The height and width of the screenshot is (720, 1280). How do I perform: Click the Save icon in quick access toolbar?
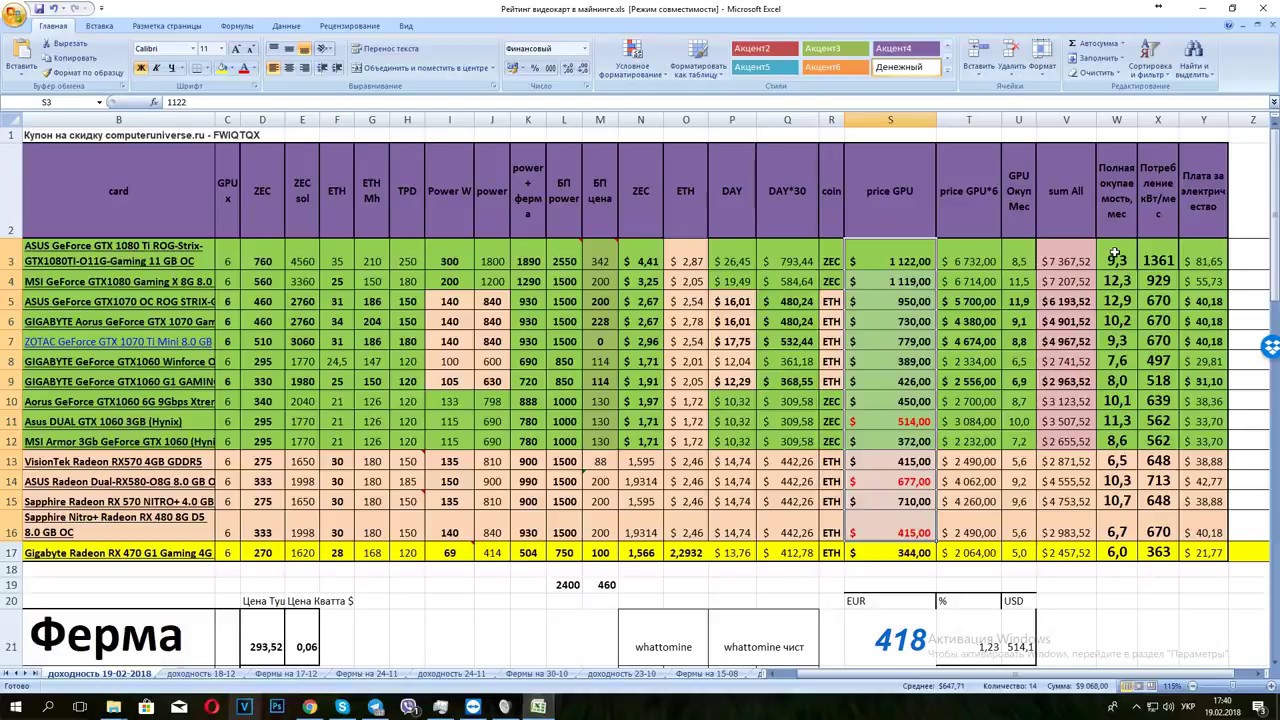(39, 8)
